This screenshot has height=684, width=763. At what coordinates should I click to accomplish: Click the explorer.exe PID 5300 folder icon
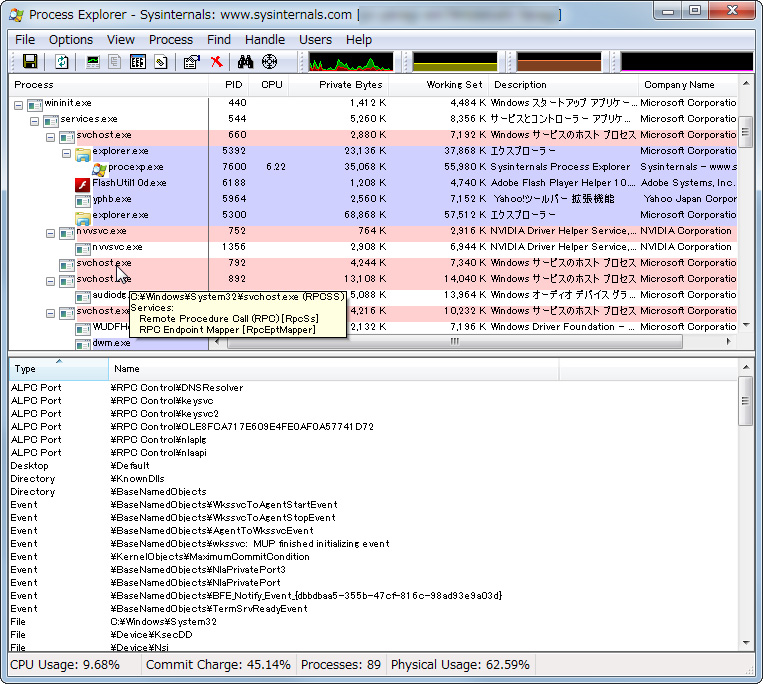pyautogui.click(x=83, y=217)
